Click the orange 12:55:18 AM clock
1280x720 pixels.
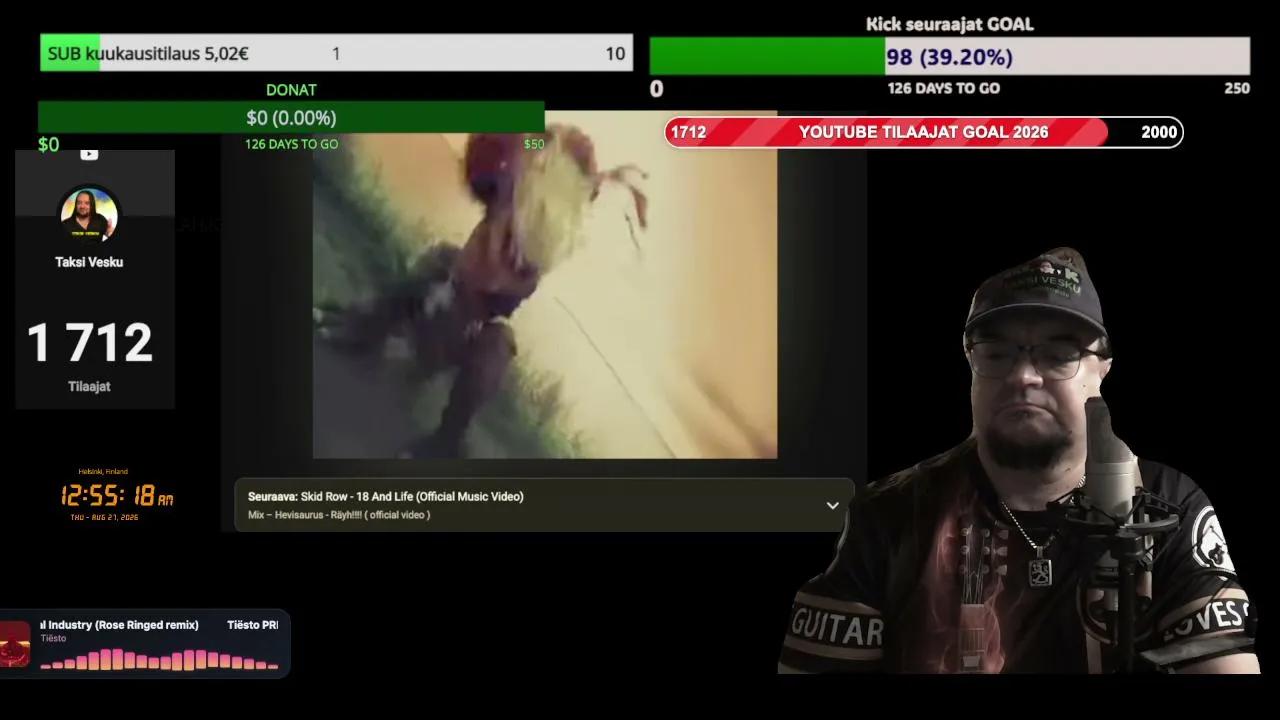pyautogui.click(x=116, y=495)
